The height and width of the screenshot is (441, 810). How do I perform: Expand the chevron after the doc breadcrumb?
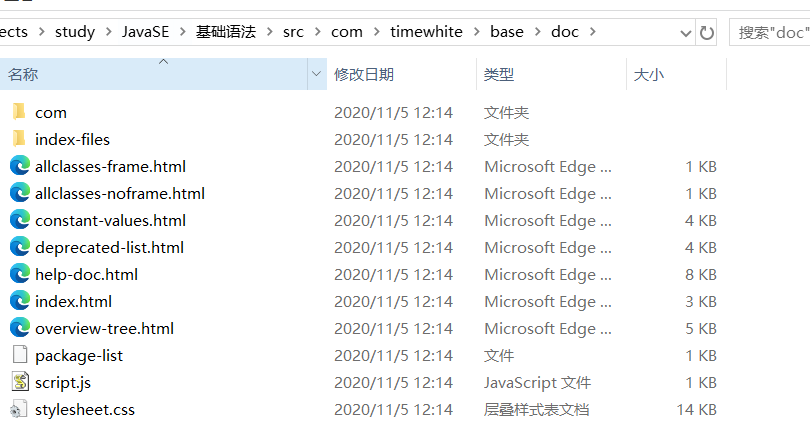(593, 32)
